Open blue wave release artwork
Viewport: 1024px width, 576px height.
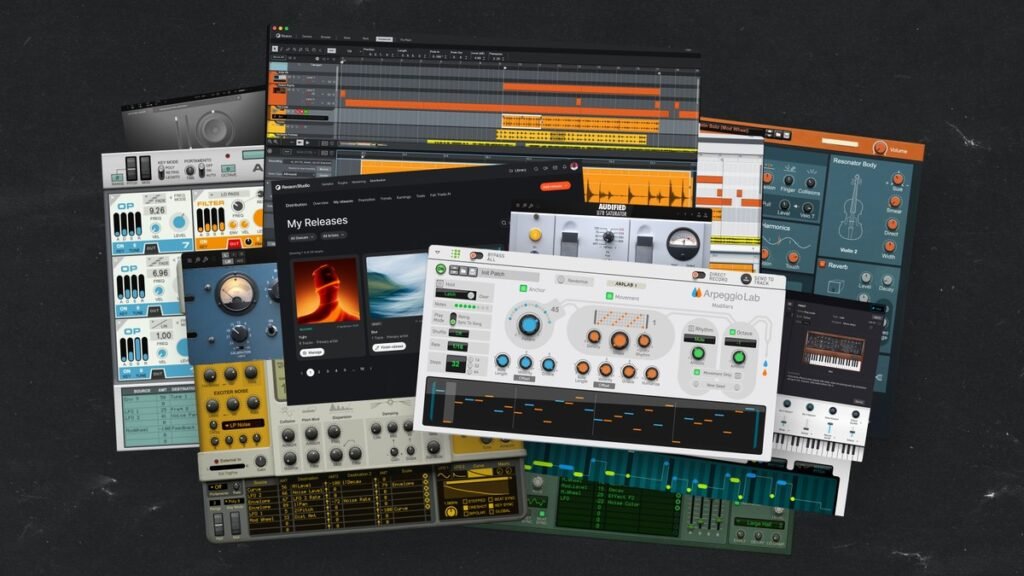397,286
